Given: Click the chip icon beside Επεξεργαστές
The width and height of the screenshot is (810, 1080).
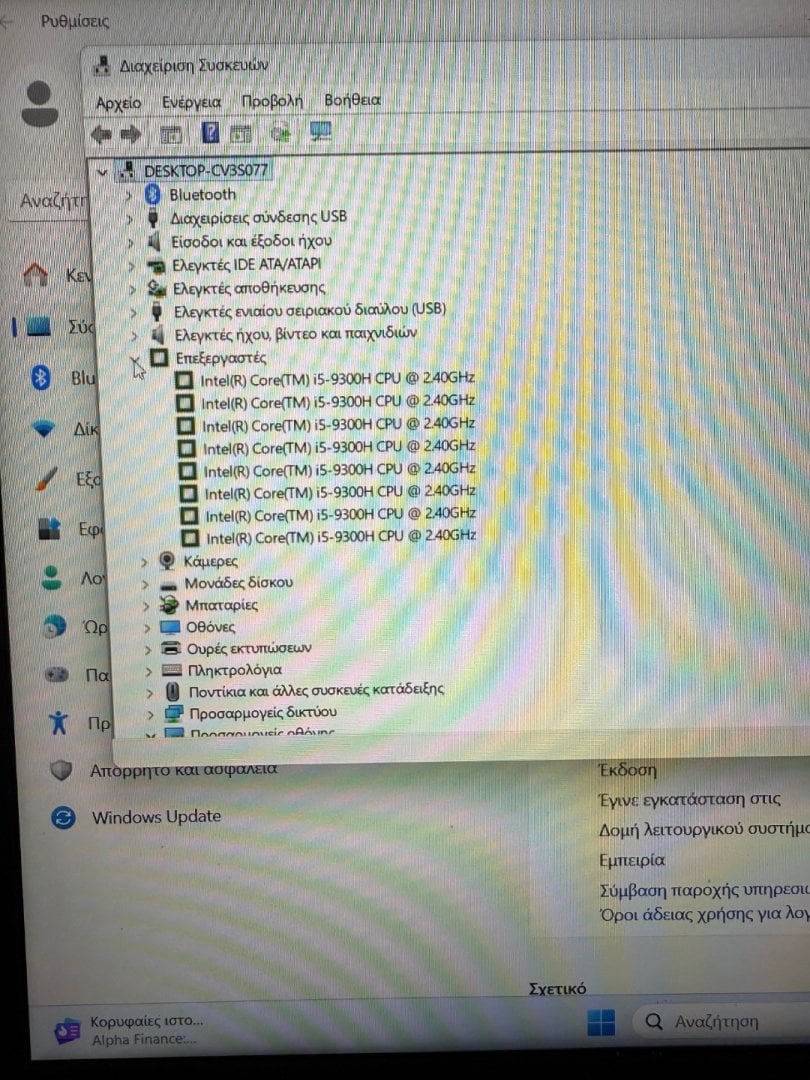Looking at the screenshot, I should [159, 357].
